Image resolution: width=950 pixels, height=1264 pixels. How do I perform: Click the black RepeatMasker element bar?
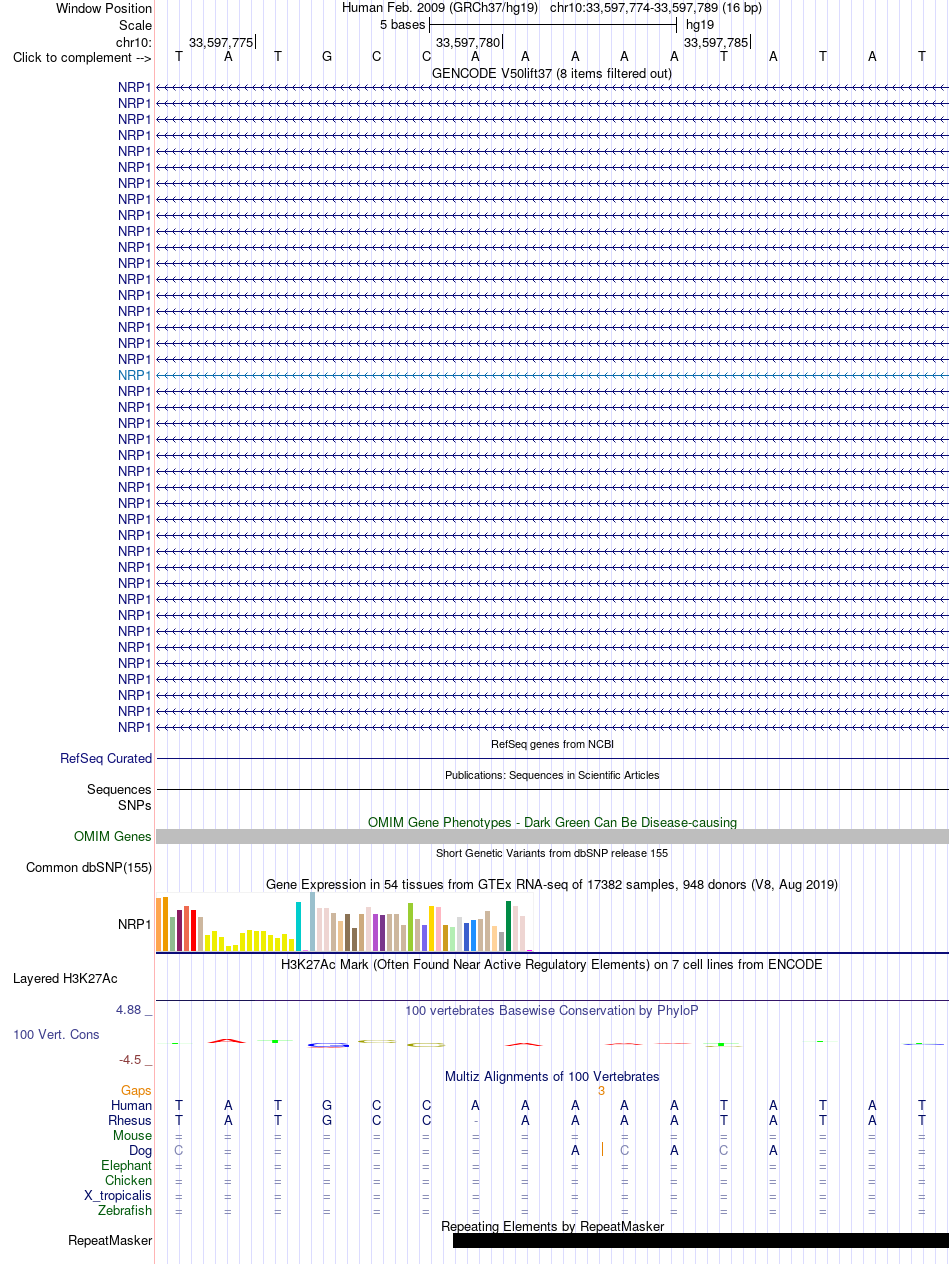701,1241
